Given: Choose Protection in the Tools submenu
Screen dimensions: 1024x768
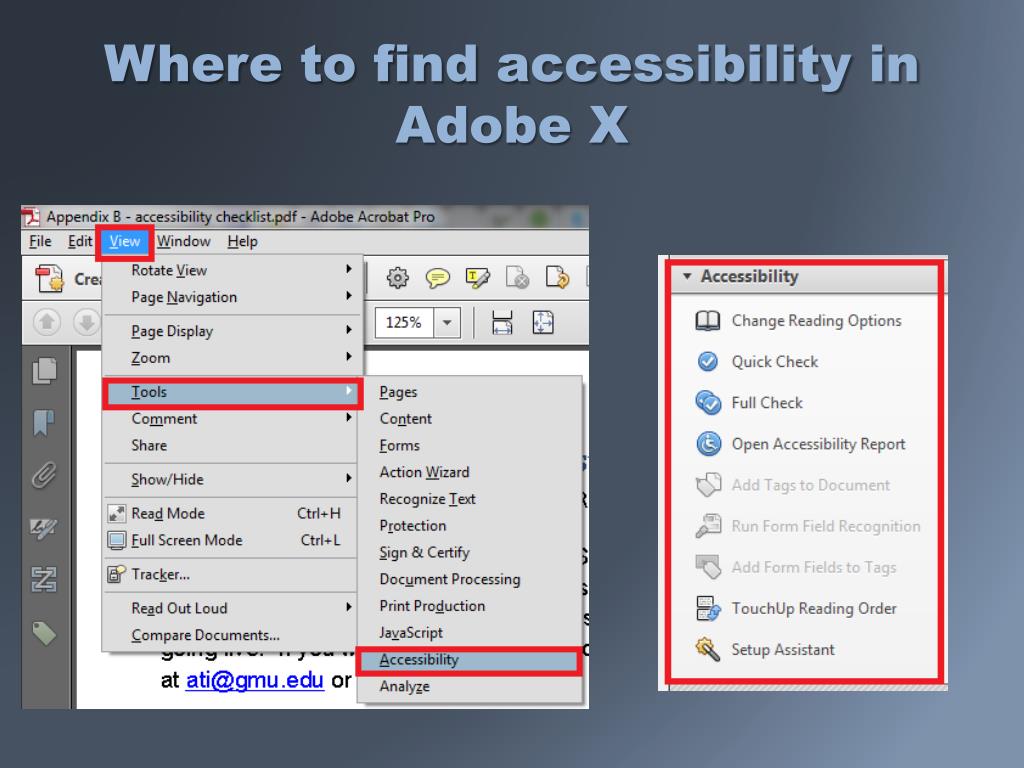Looking at the screenshot, I should click(x=413, y=526).
